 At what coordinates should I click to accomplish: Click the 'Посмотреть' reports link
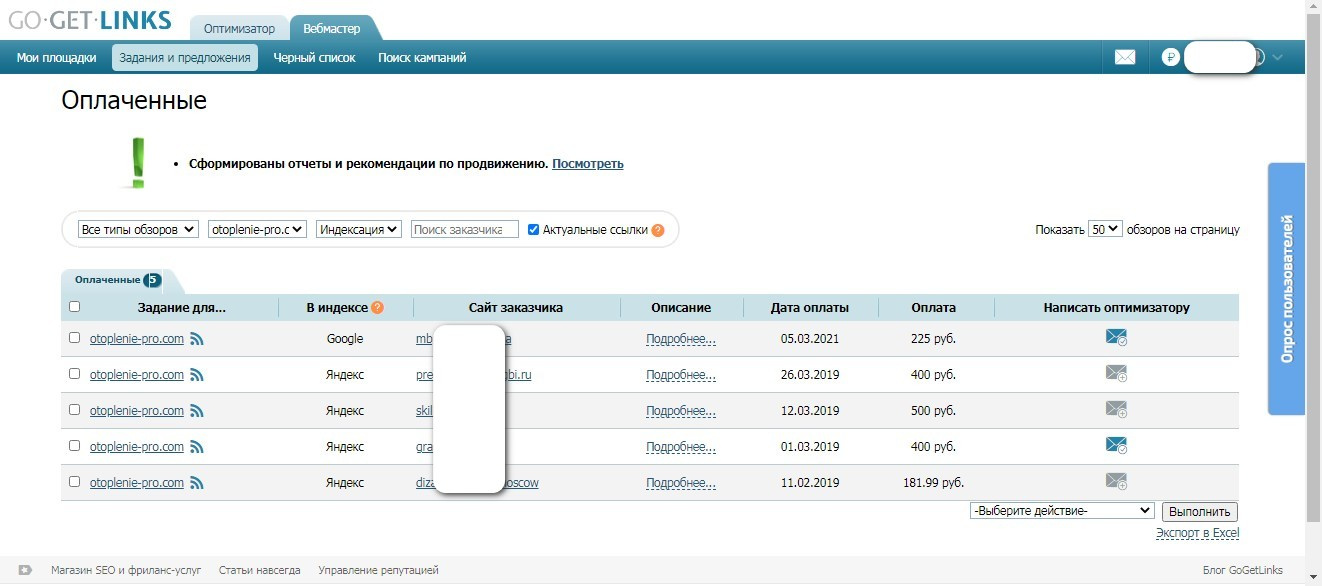coord(588,163)
